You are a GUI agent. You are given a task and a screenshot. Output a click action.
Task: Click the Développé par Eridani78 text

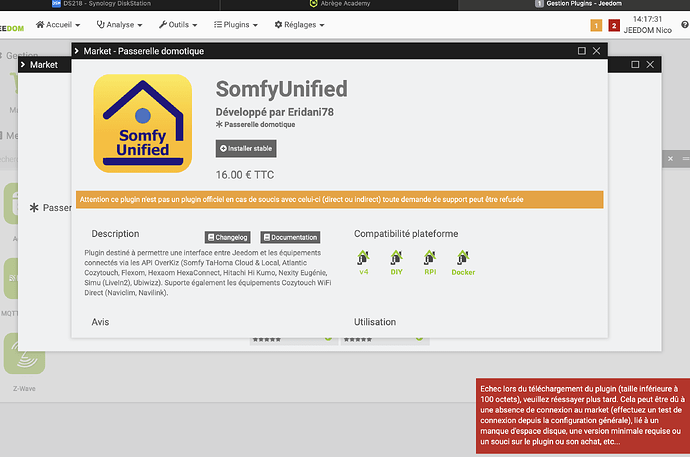point(275,112)
